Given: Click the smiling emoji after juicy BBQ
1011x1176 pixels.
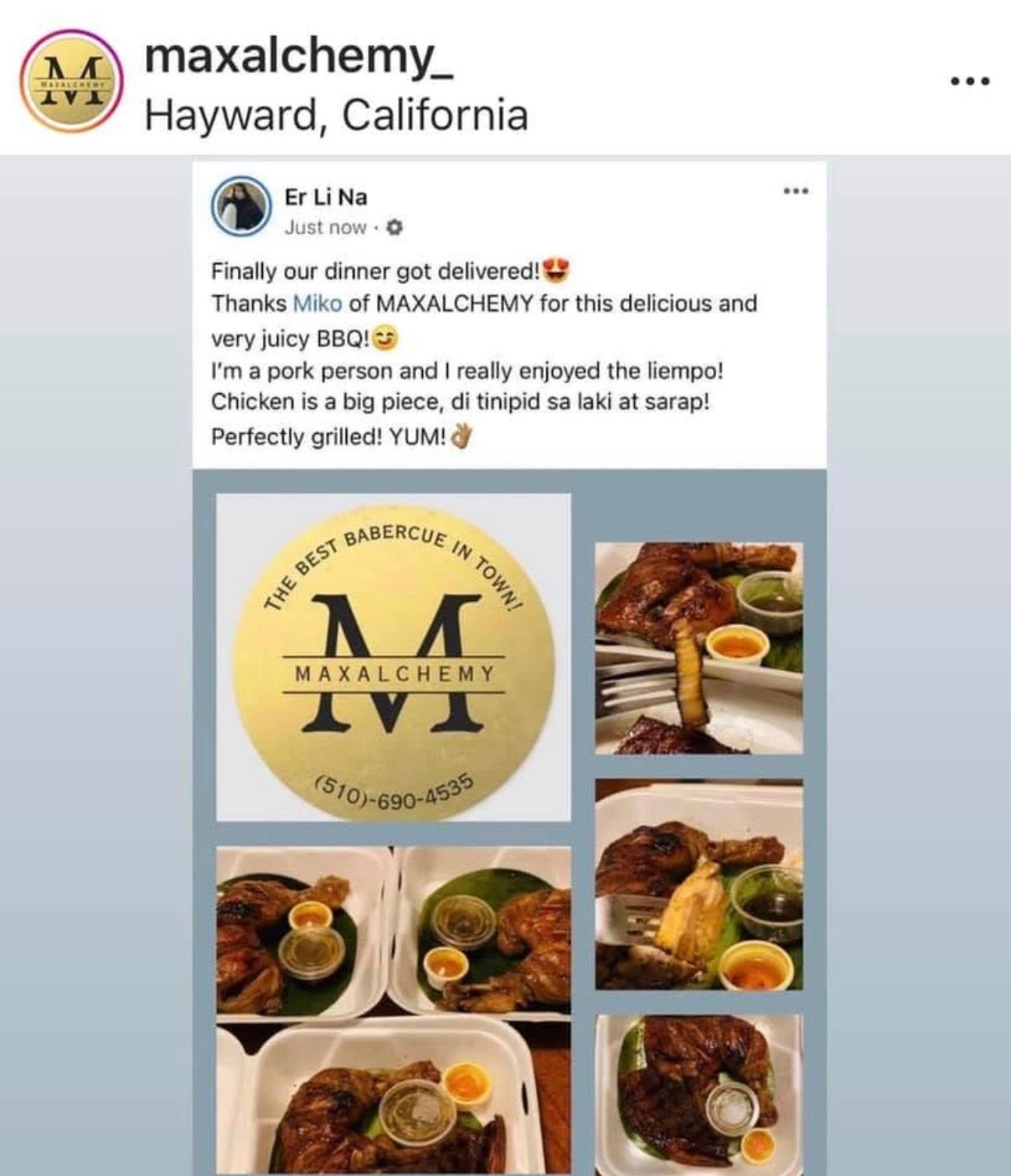Looking at the screenshot, I should 385,339.
